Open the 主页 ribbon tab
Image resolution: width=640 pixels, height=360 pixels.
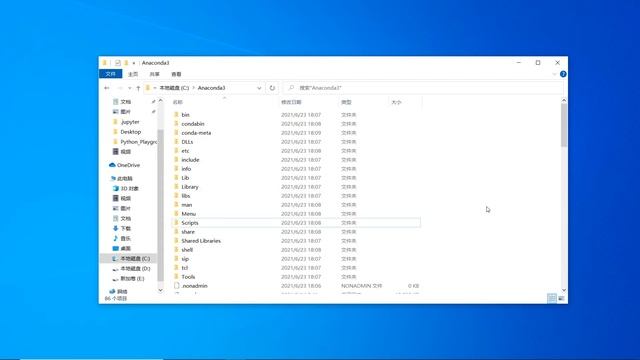(x=133, y=74)
